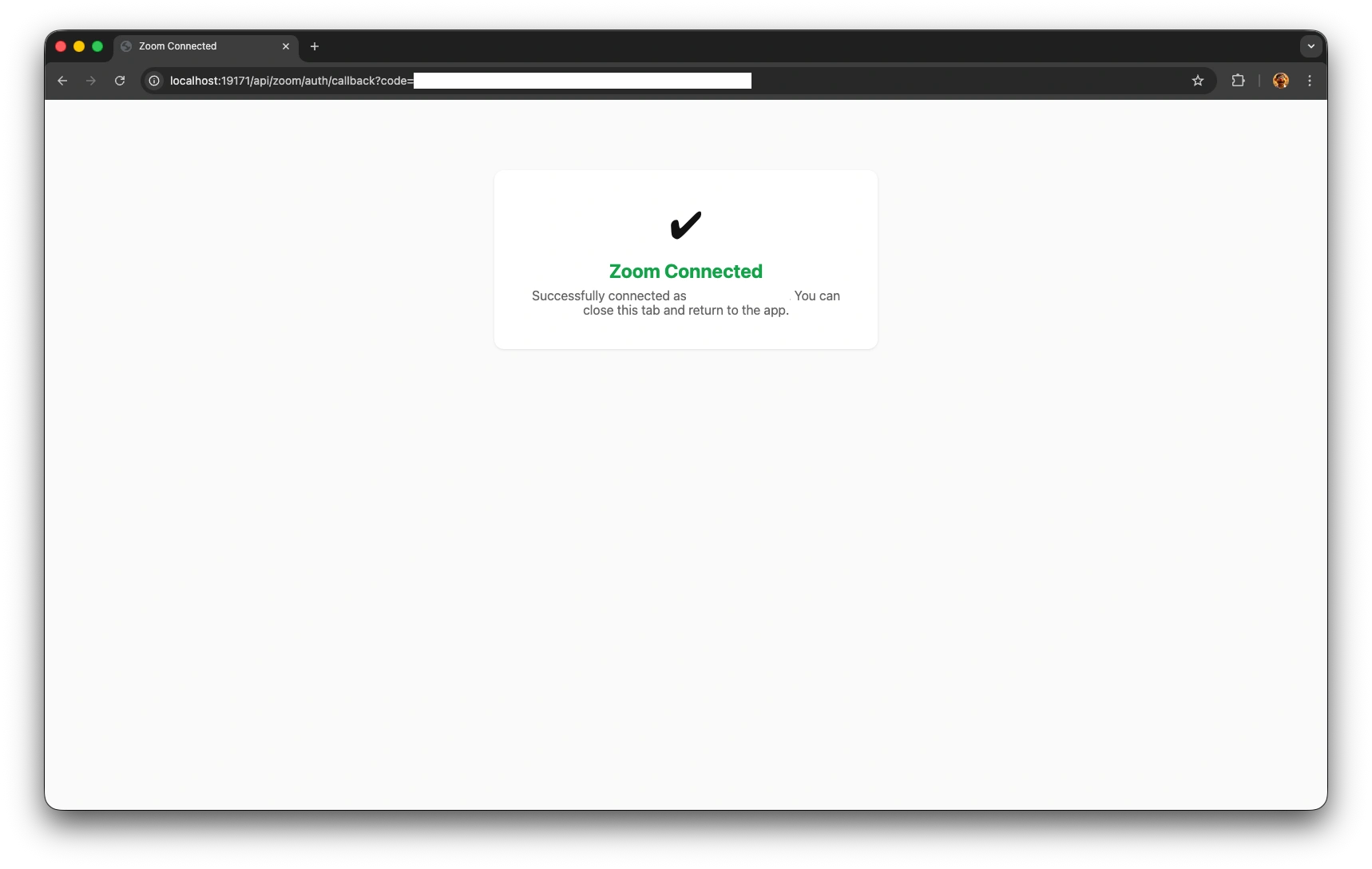This screenshot has width=1372, height=869.
Task: Go back to the previous page
Action: (x=62, y=81)
